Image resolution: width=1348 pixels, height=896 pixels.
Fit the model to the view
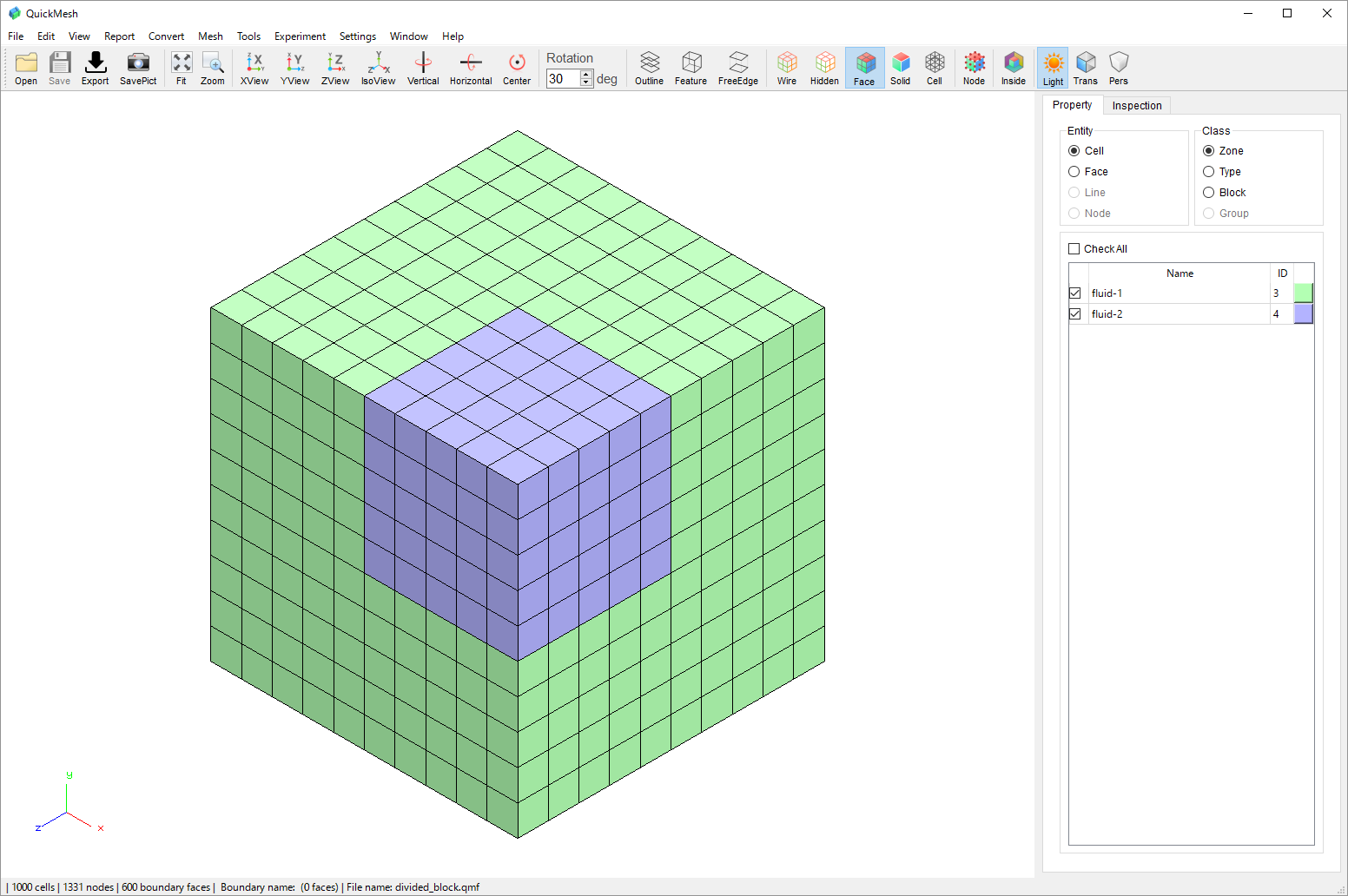tap(182, 68)
